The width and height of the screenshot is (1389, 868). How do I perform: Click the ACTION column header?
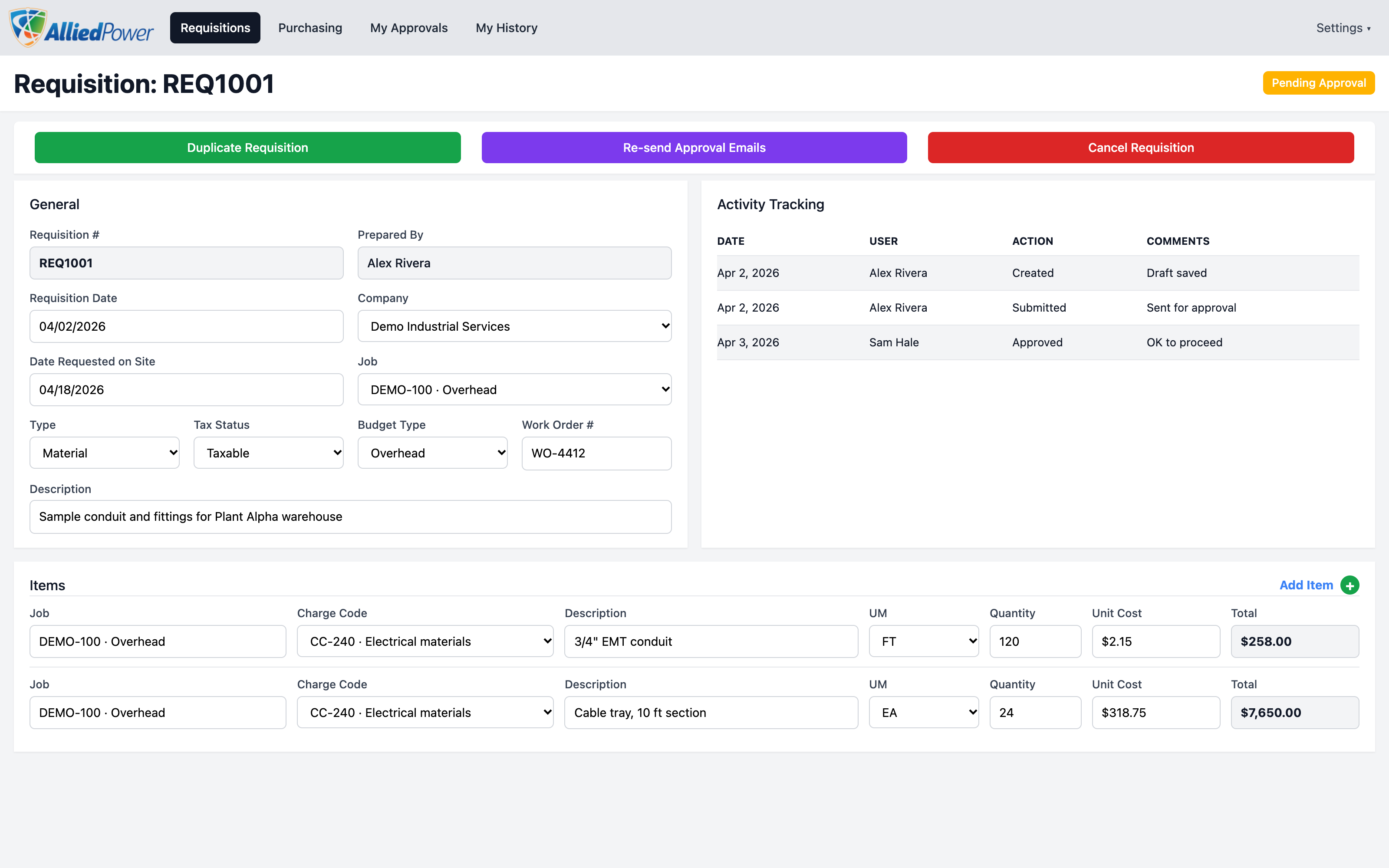click(x=1032, y=241)
